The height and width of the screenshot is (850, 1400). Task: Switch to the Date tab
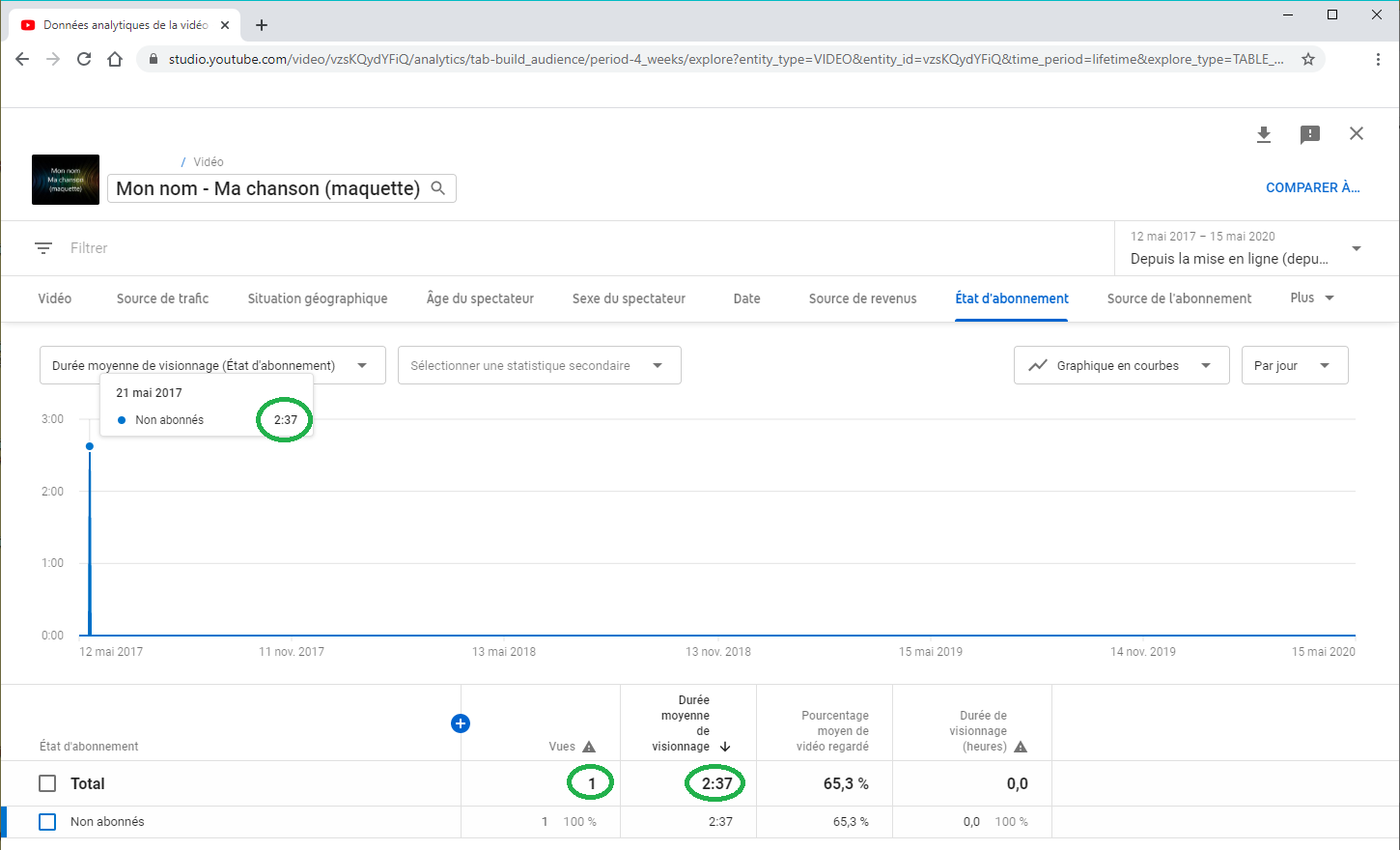pyautogui.click(x=747, y=298)
